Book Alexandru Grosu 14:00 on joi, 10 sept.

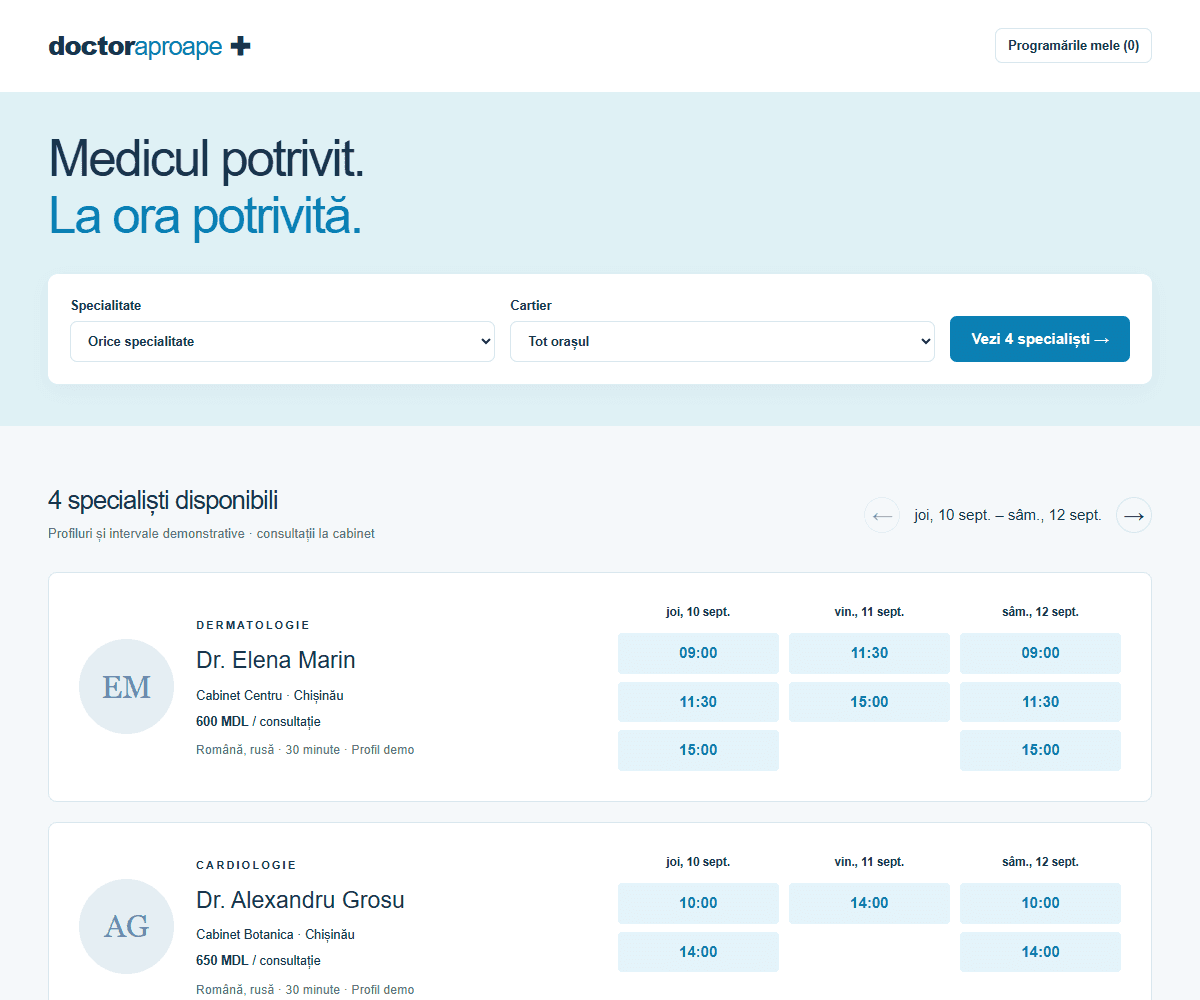(698, 952)
